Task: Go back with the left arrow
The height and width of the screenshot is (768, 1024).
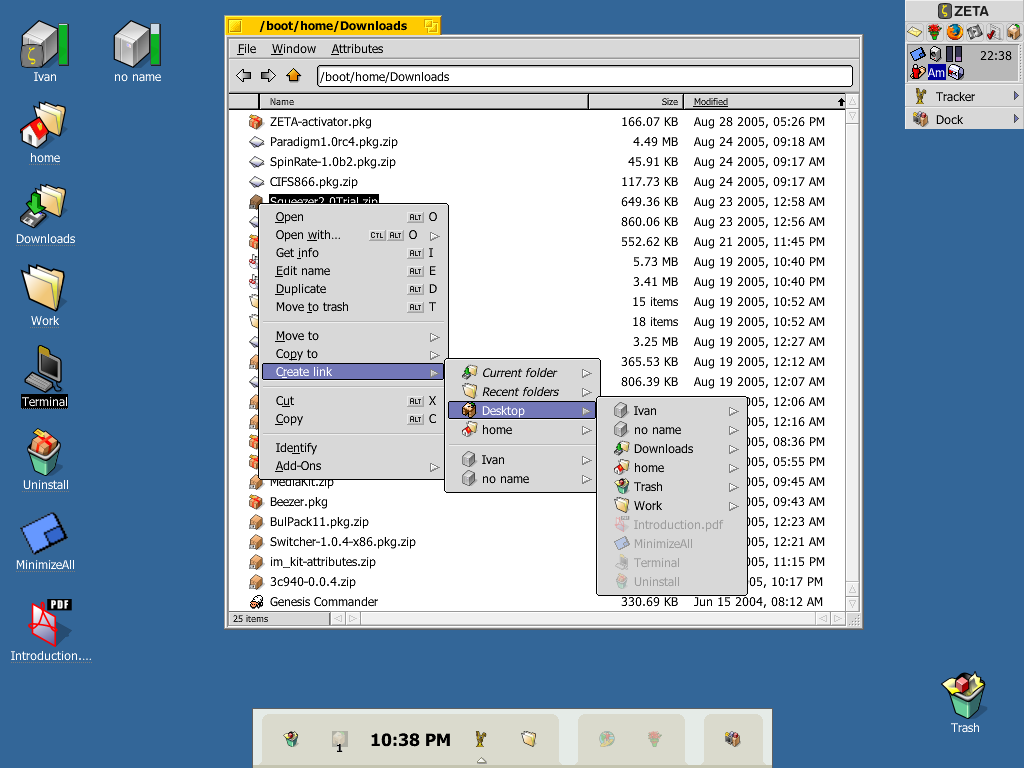Action: 244,76
